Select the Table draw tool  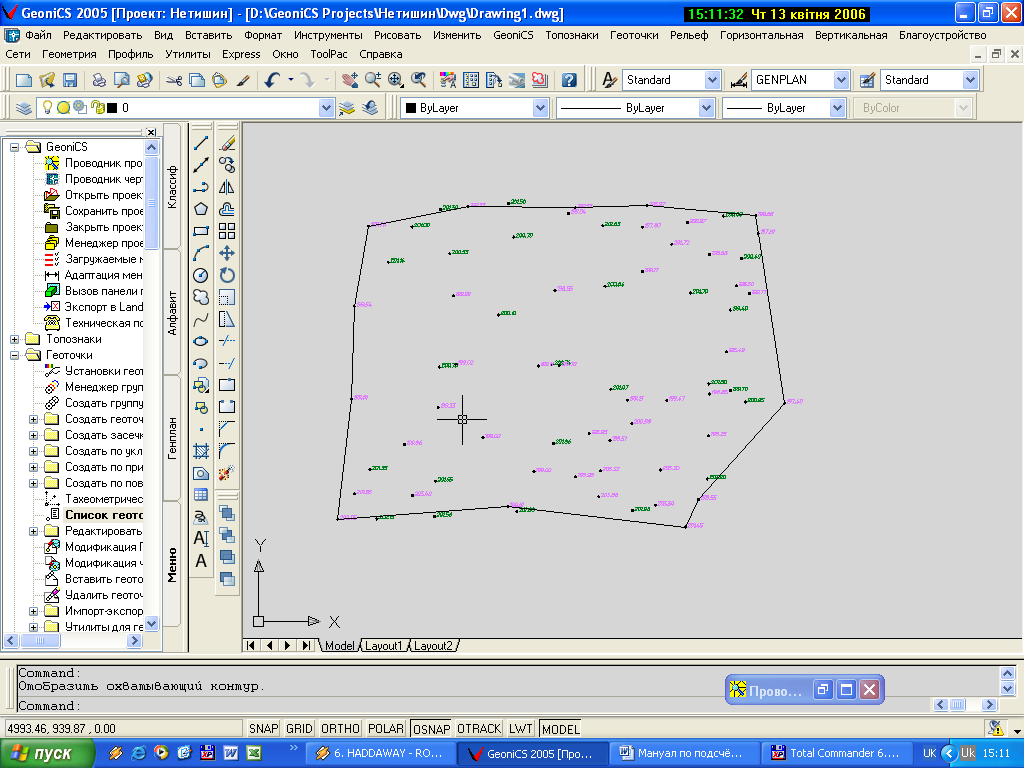point(201,494)
